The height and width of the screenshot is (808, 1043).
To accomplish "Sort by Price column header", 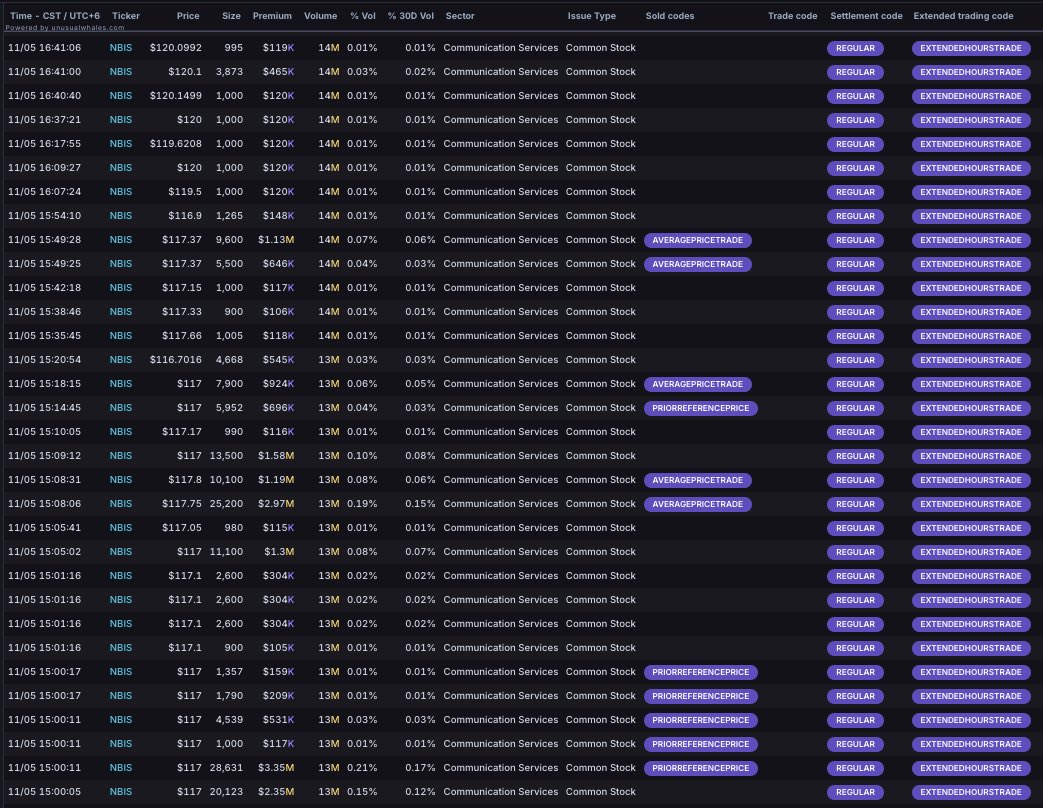I will point(188,16).
